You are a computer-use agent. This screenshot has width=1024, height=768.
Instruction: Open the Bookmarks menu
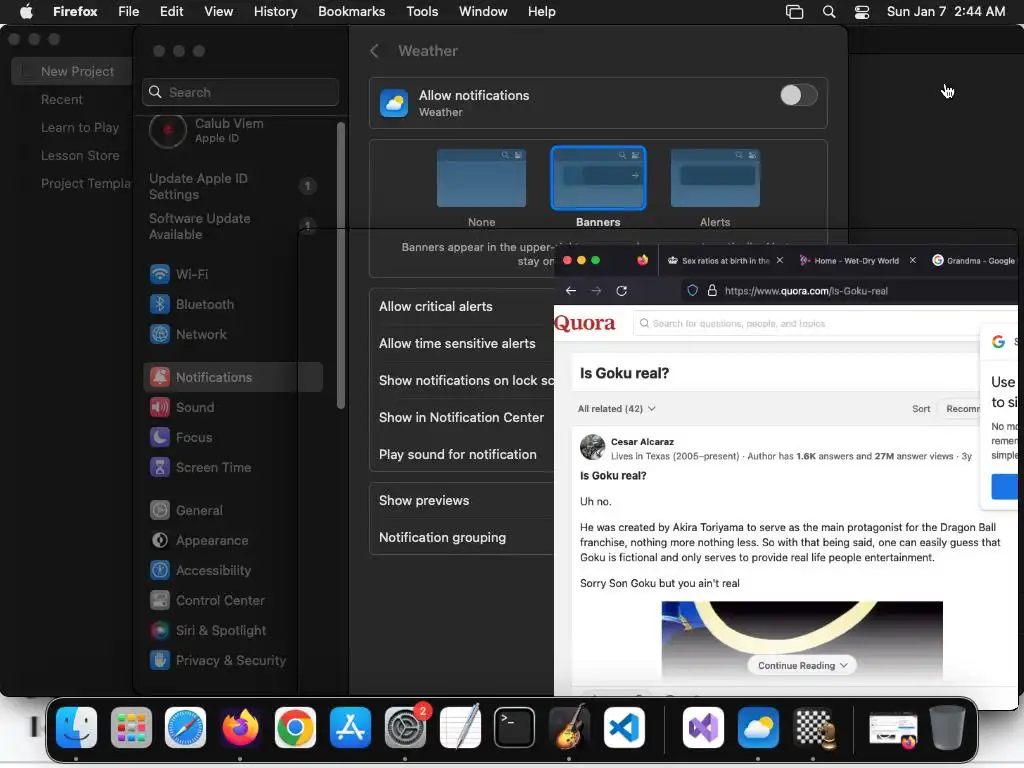click(351, 12)
